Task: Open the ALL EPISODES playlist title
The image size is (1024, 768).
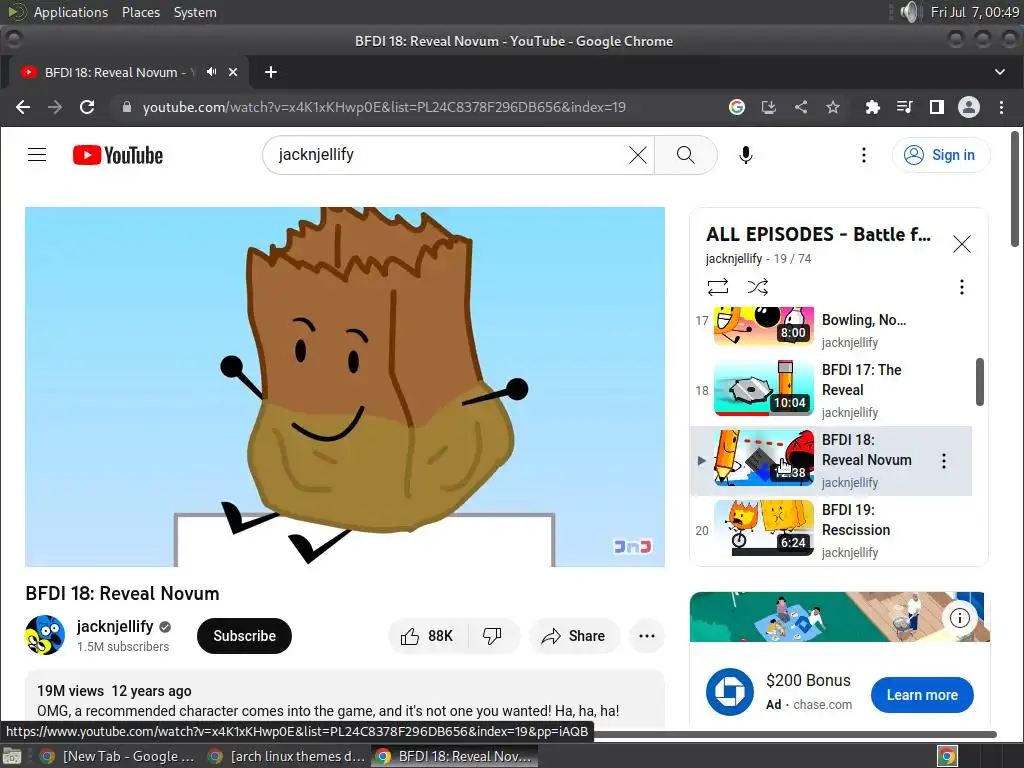Action: [818, 234]
